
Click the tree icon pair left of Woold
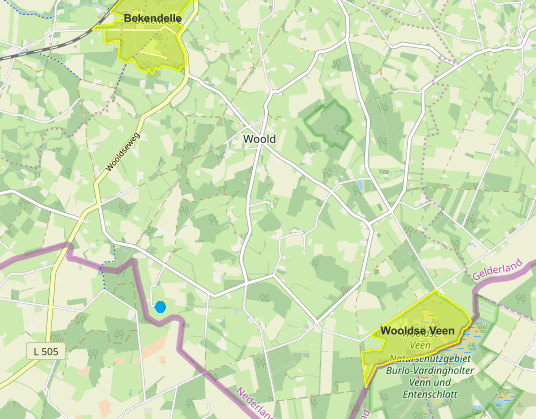[x=191, y=147]
